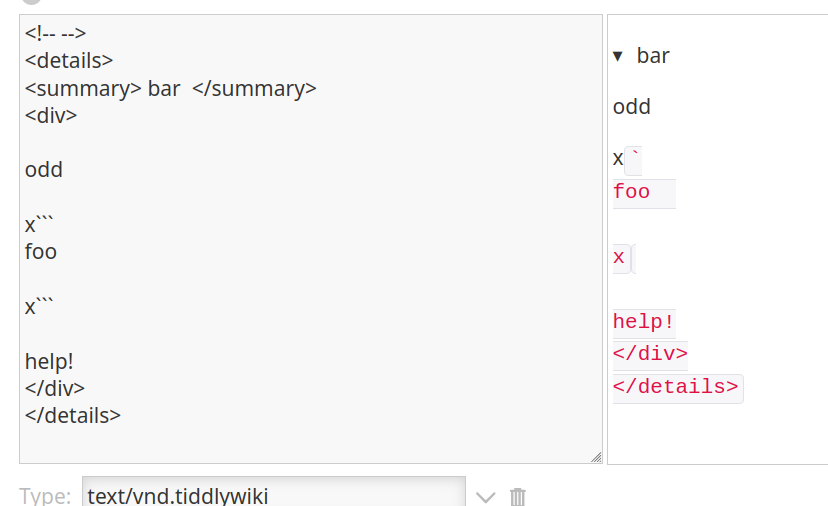
Task: Focus the Type input field
Action: coord(273,494)
